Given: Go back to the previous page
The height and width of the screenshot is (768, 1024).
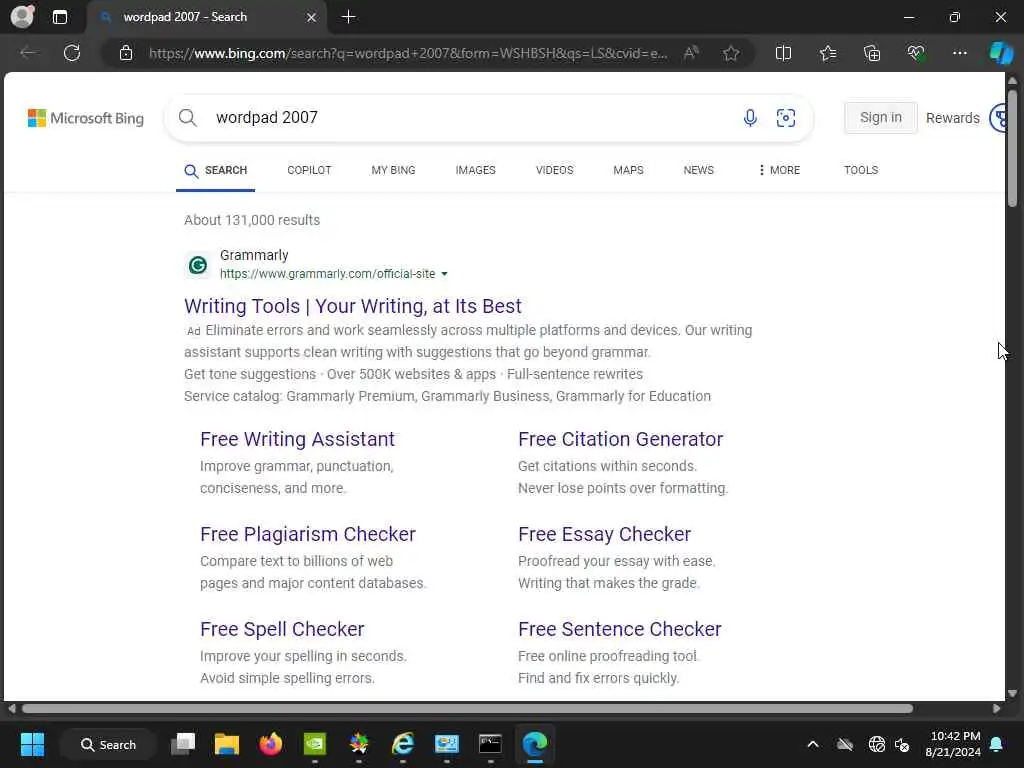Looking at the screenshot, I should coord(28,53).
